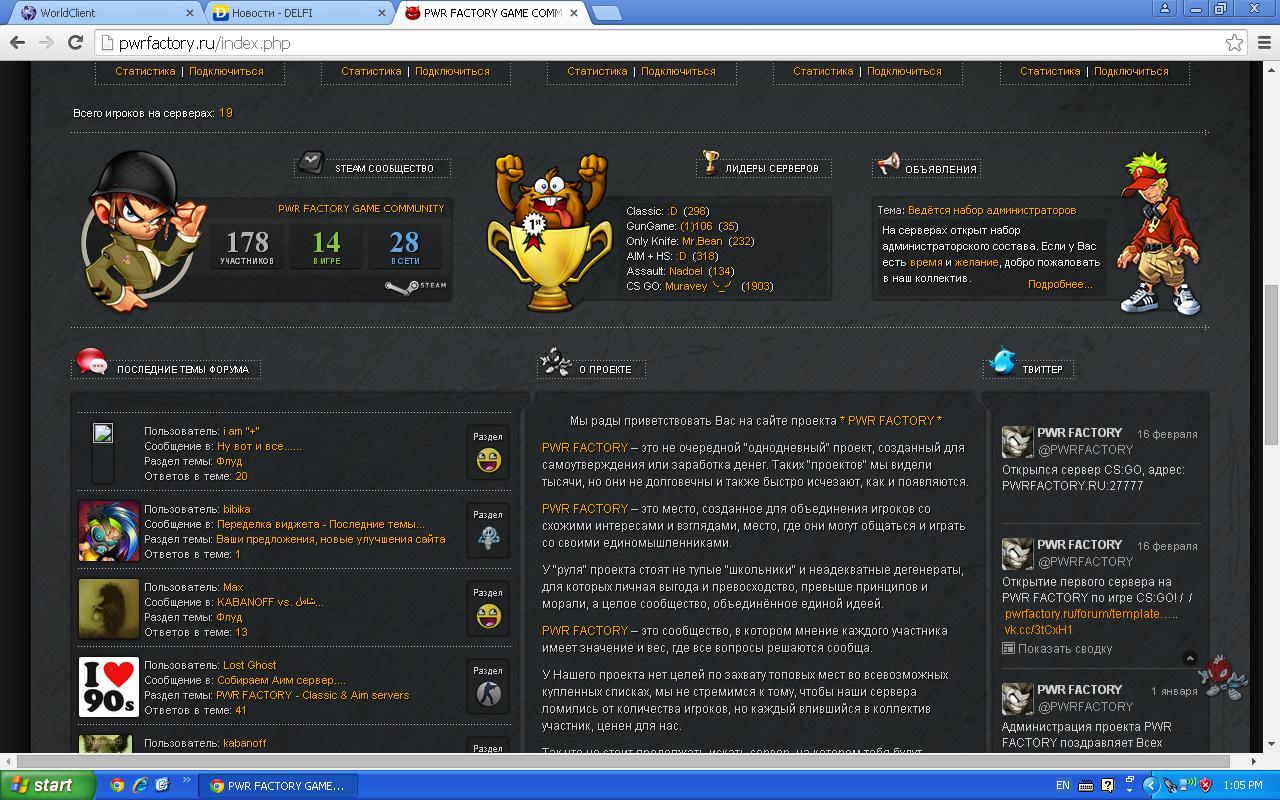
Task: Click the Counter-Strike section icon beside Lost Ghost
Action: click(488, 694)
